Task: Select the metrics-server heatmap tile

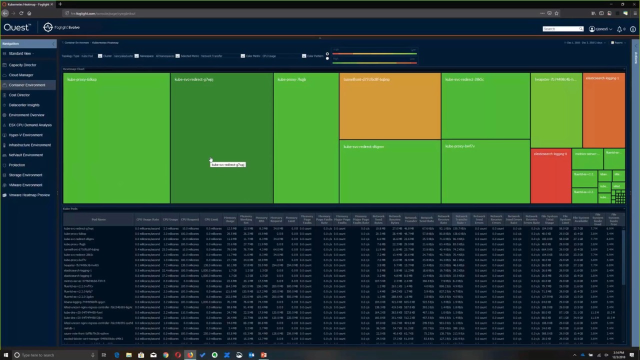Action: point(587,159)
